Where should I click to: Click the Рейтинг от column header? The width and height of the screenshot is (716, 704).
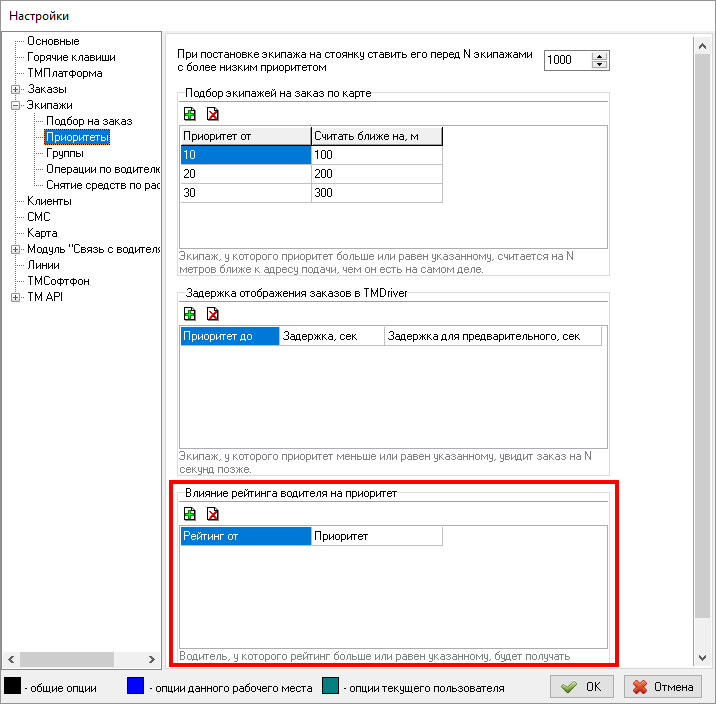(245, 536)
